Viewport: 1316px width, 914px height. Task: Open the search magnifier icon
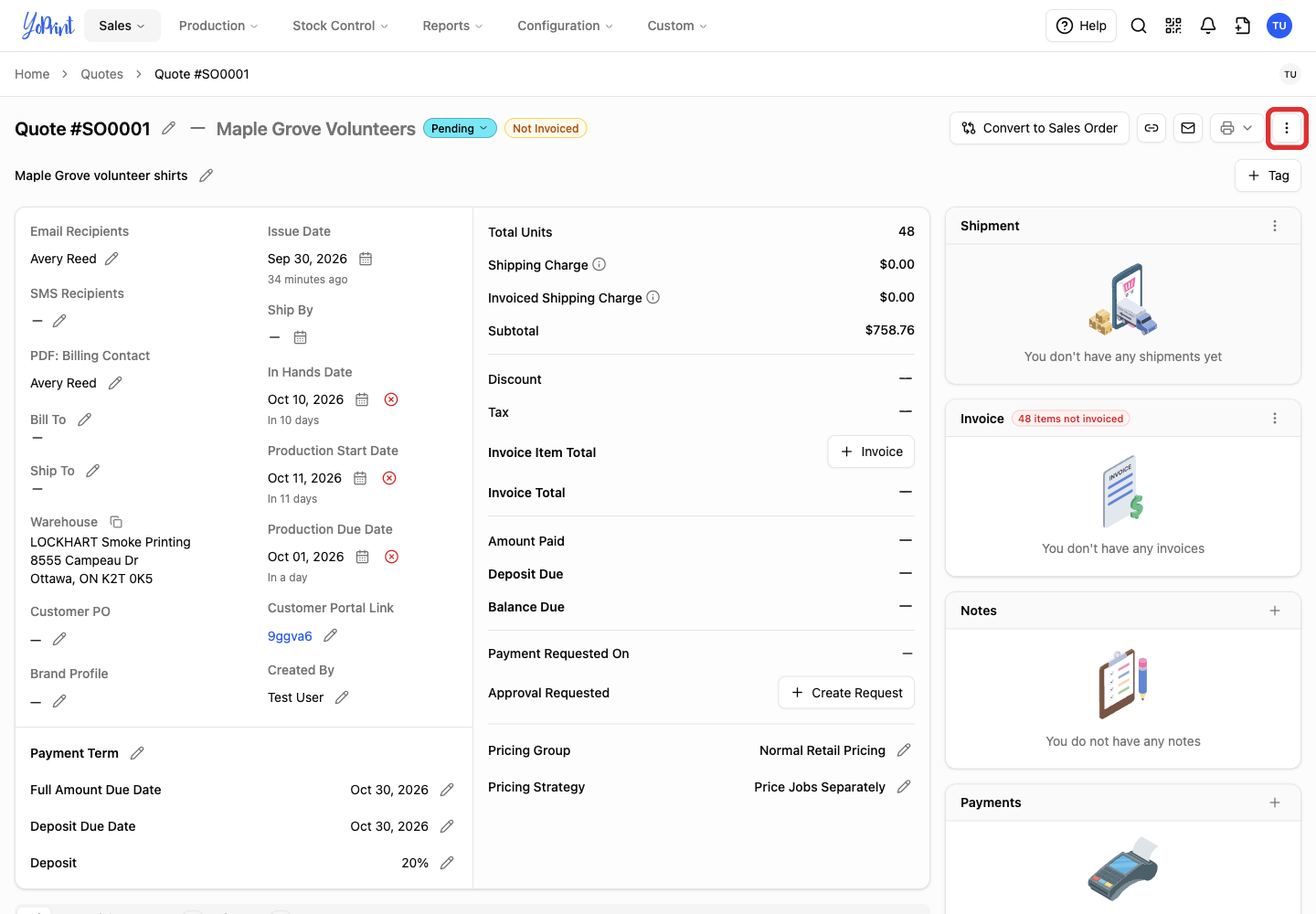click(1139, 26)
